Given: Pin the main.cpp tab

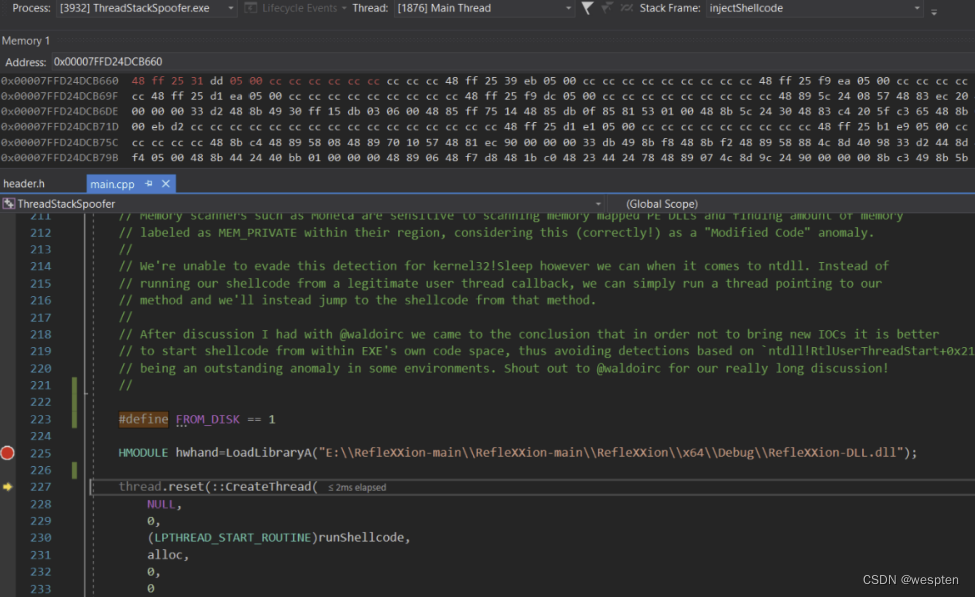Looking at the screenshot, I should click(x=148, y=184).
